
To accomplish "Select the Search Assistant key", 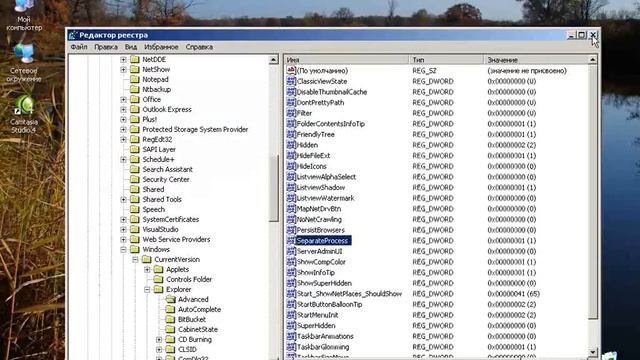I will click(x=167, y=169).
